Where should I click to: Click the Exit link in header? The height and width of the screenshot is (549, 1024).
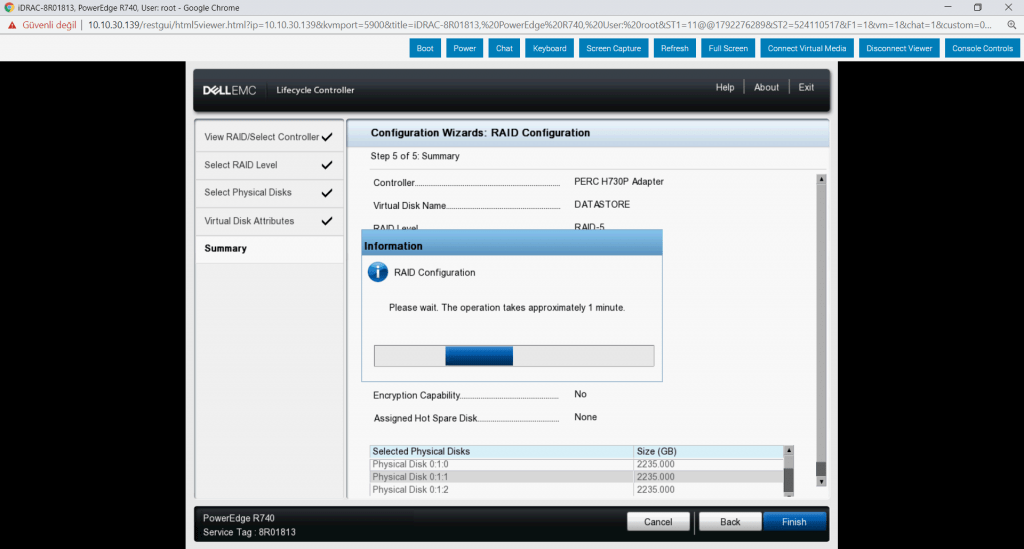tap(806, 88)
